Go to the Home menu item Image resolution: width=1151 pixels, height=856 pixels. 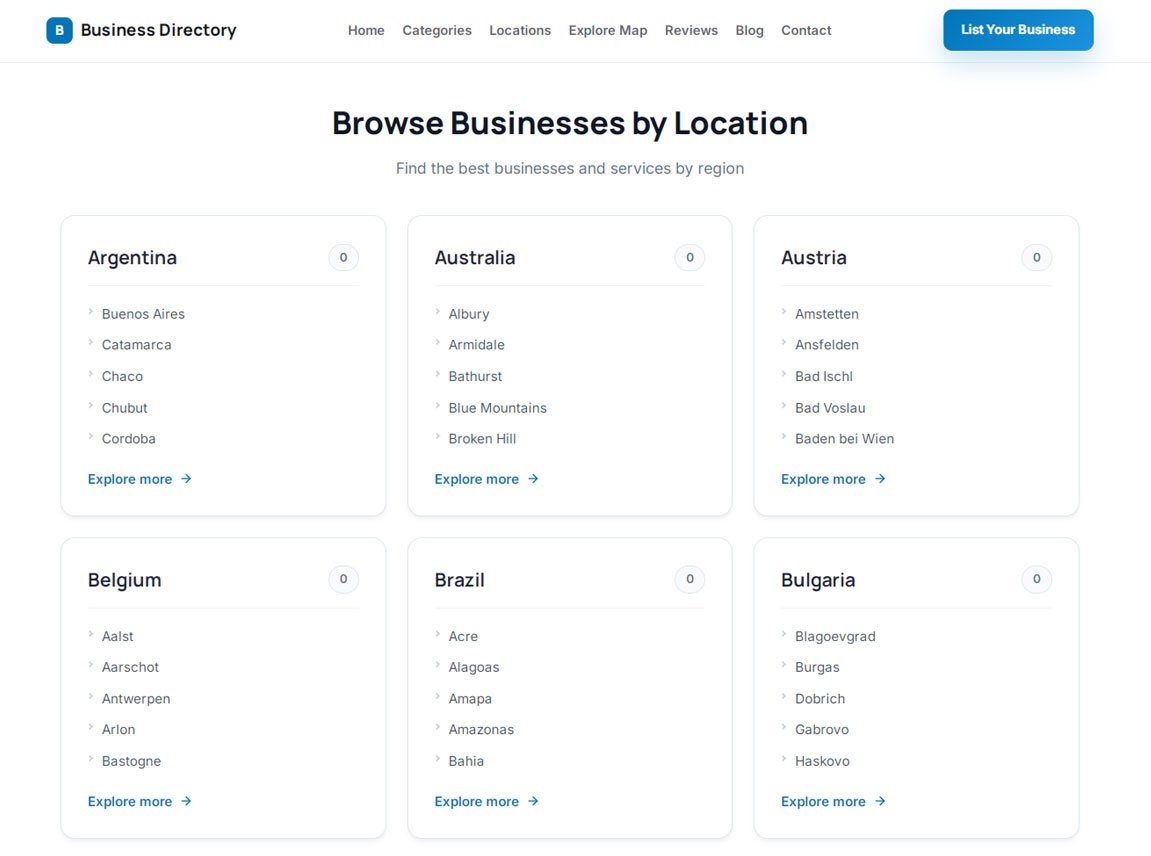[366, 30]
